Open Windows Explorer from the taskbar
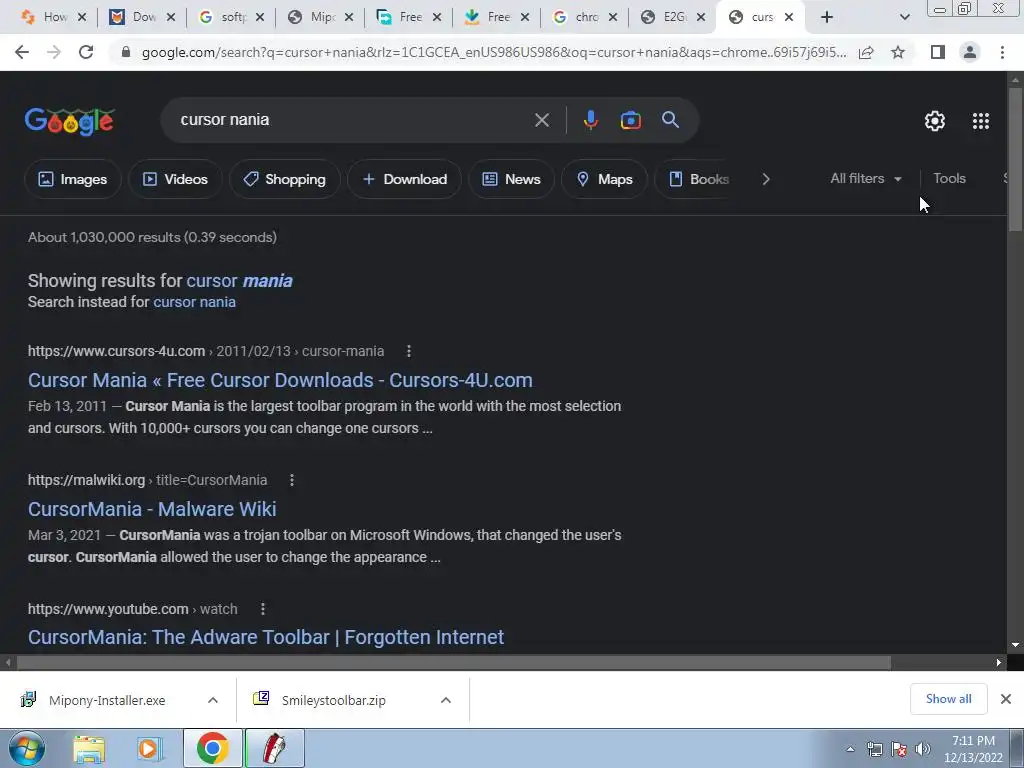Screen dimensions: 1024x768 [x=89, y=749]
